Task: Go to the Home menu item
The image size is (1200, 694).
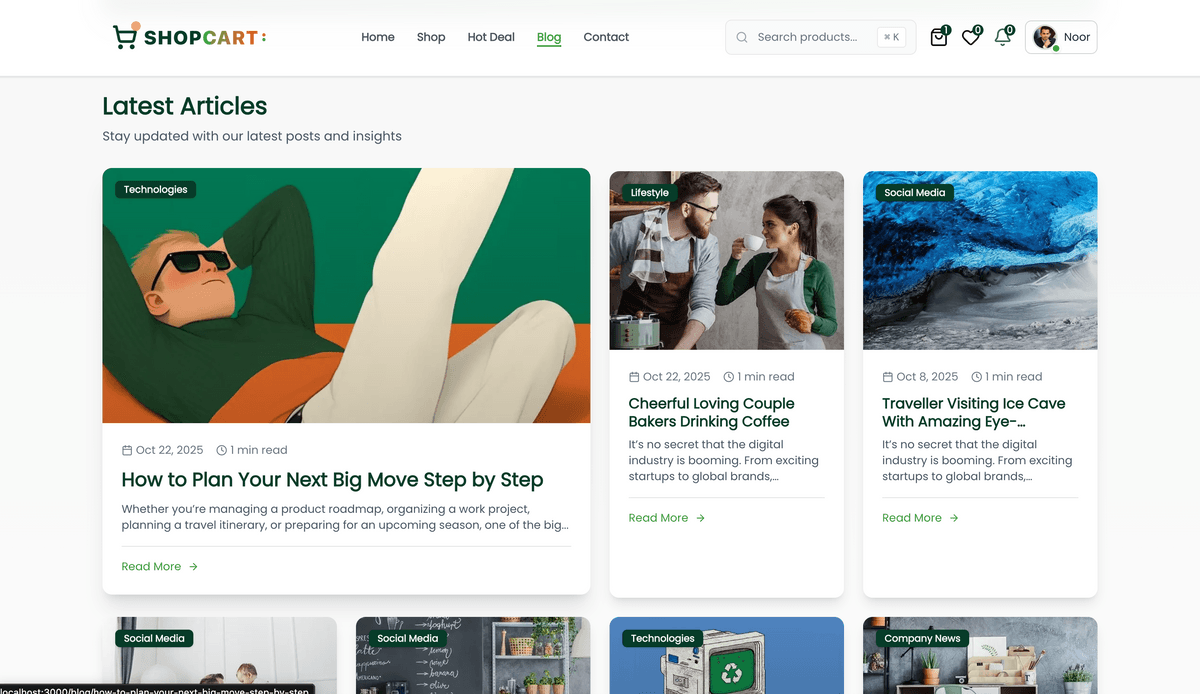Action: pos(378,37)
